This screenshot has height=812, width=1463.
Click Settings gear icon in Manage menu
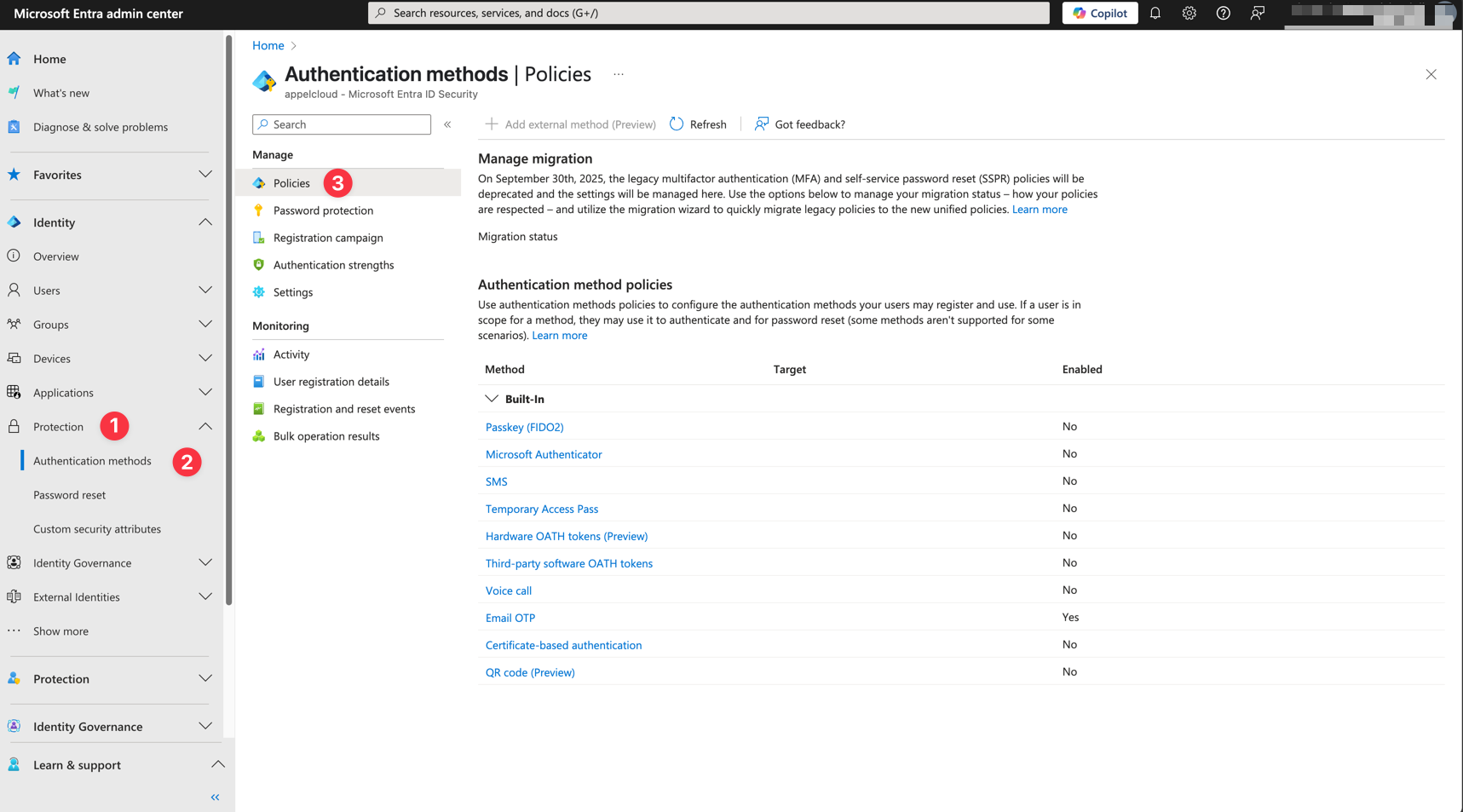coord(259,292)
